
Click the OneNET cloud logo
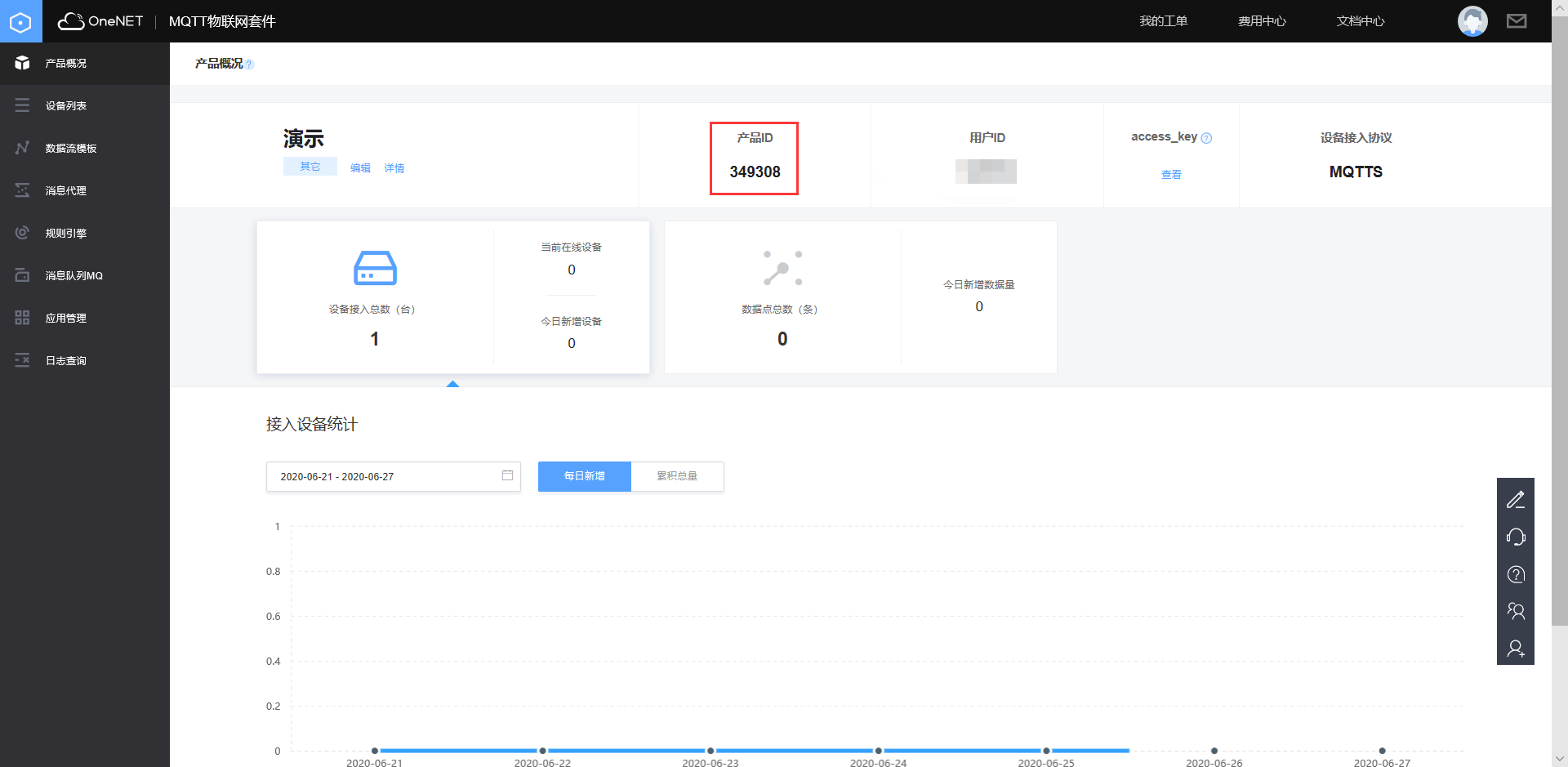click(x=100, y=21)
